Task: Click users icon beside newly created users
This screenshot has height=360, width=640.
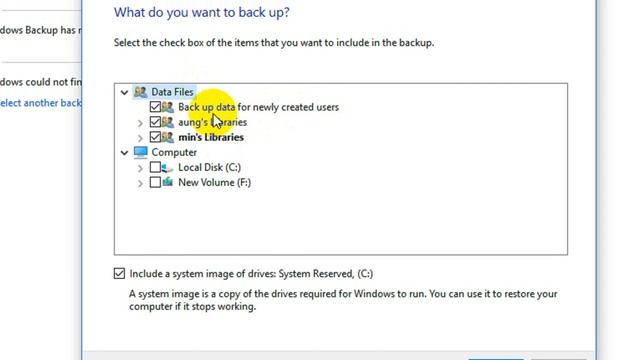Action: coord(167,107)
